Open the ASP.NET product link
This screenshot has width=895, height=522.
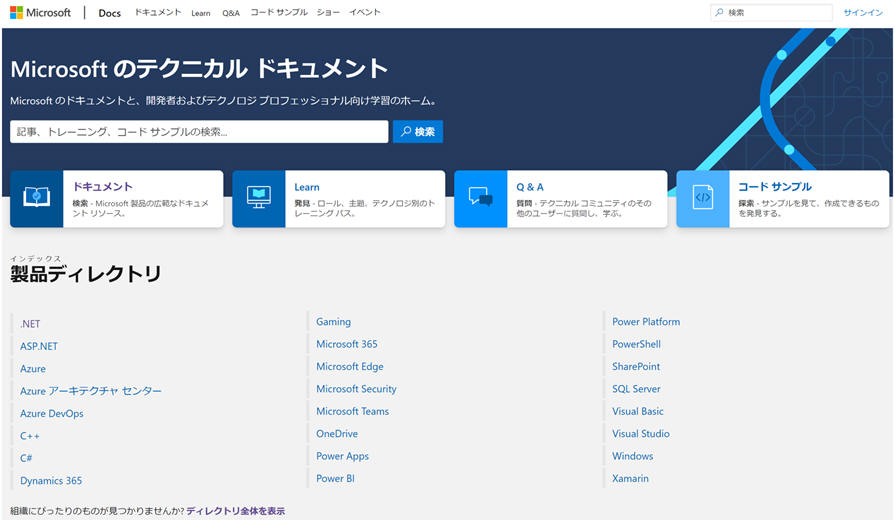coord(39,346)
